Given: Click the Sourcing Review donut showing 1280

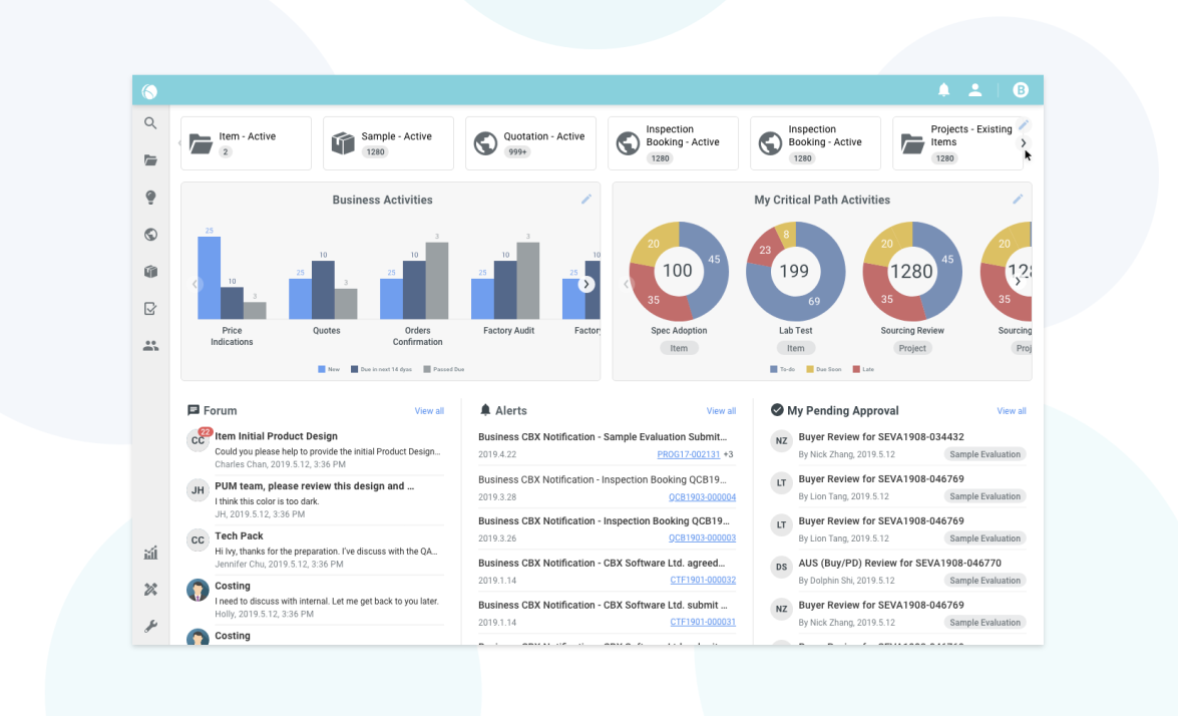Looking at the screenshot, I should tap(912, 271).
